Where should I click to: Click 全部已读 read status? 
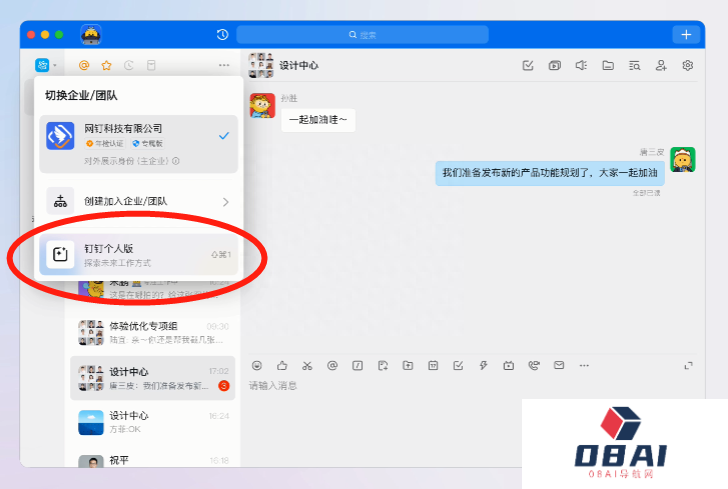point(646,193)
